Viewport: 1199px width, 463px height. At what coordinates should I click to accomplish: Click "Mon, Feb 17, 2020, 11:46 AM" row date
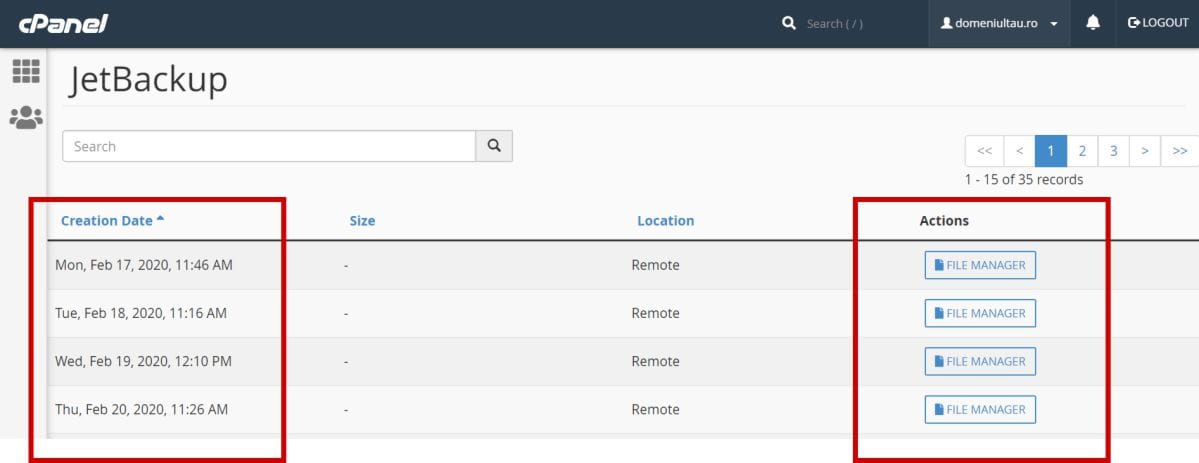coord(144,265)
